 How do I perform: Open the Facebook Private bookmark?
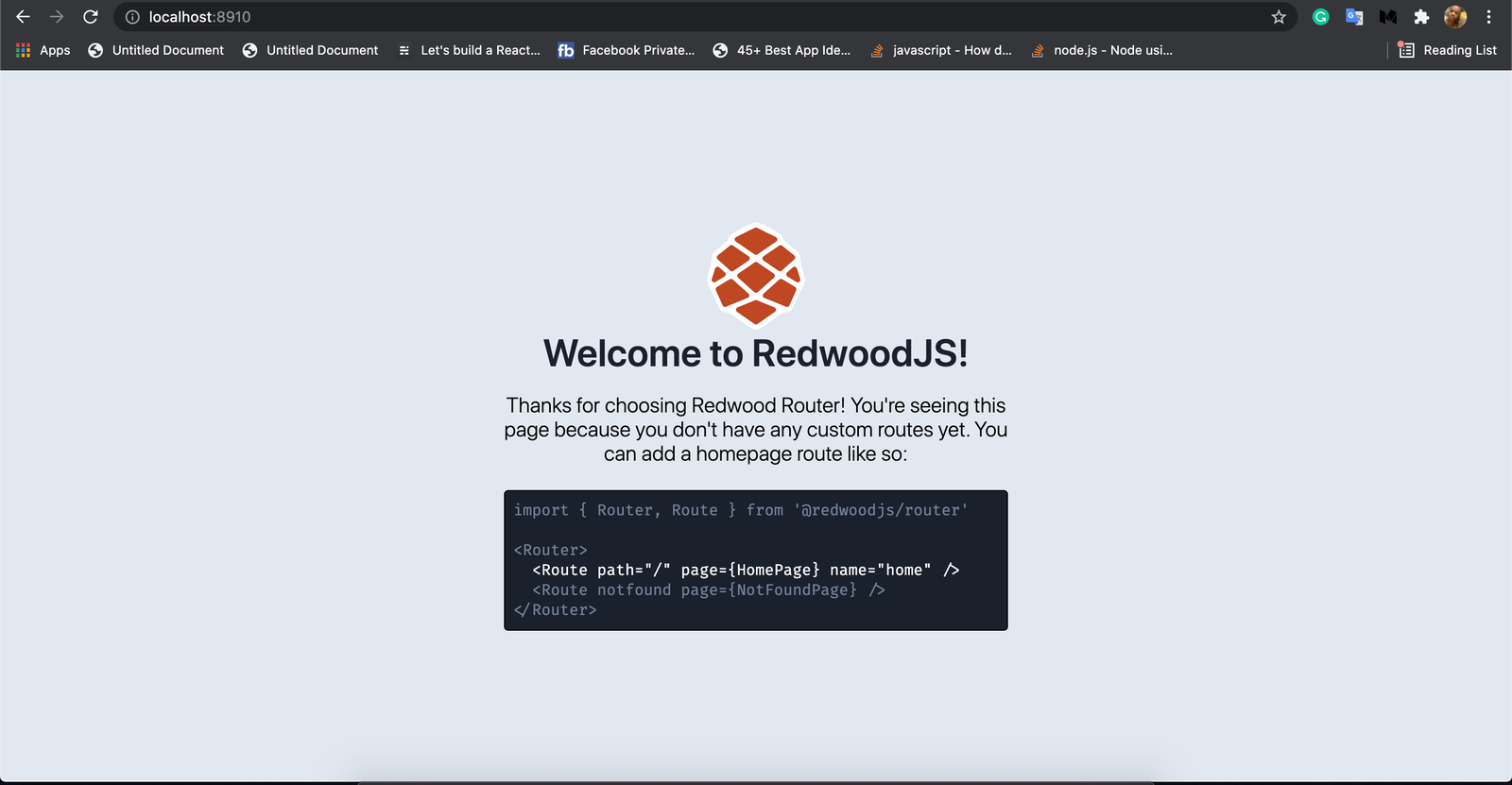(626, 50)
